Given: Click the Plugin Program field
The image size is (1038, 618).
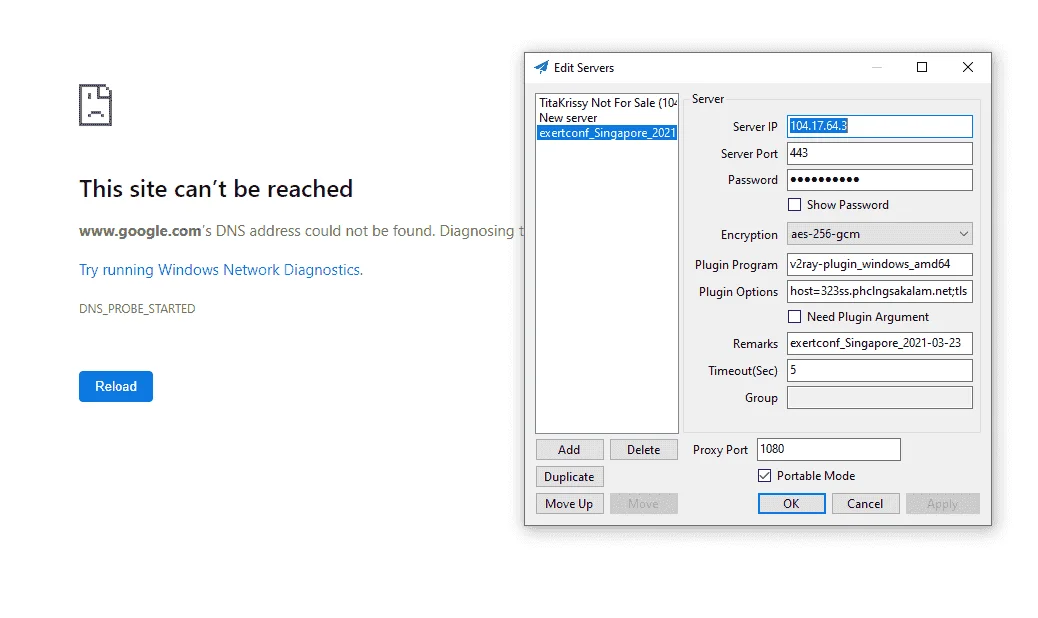Looking at the screenshot, I should point(880,264).
